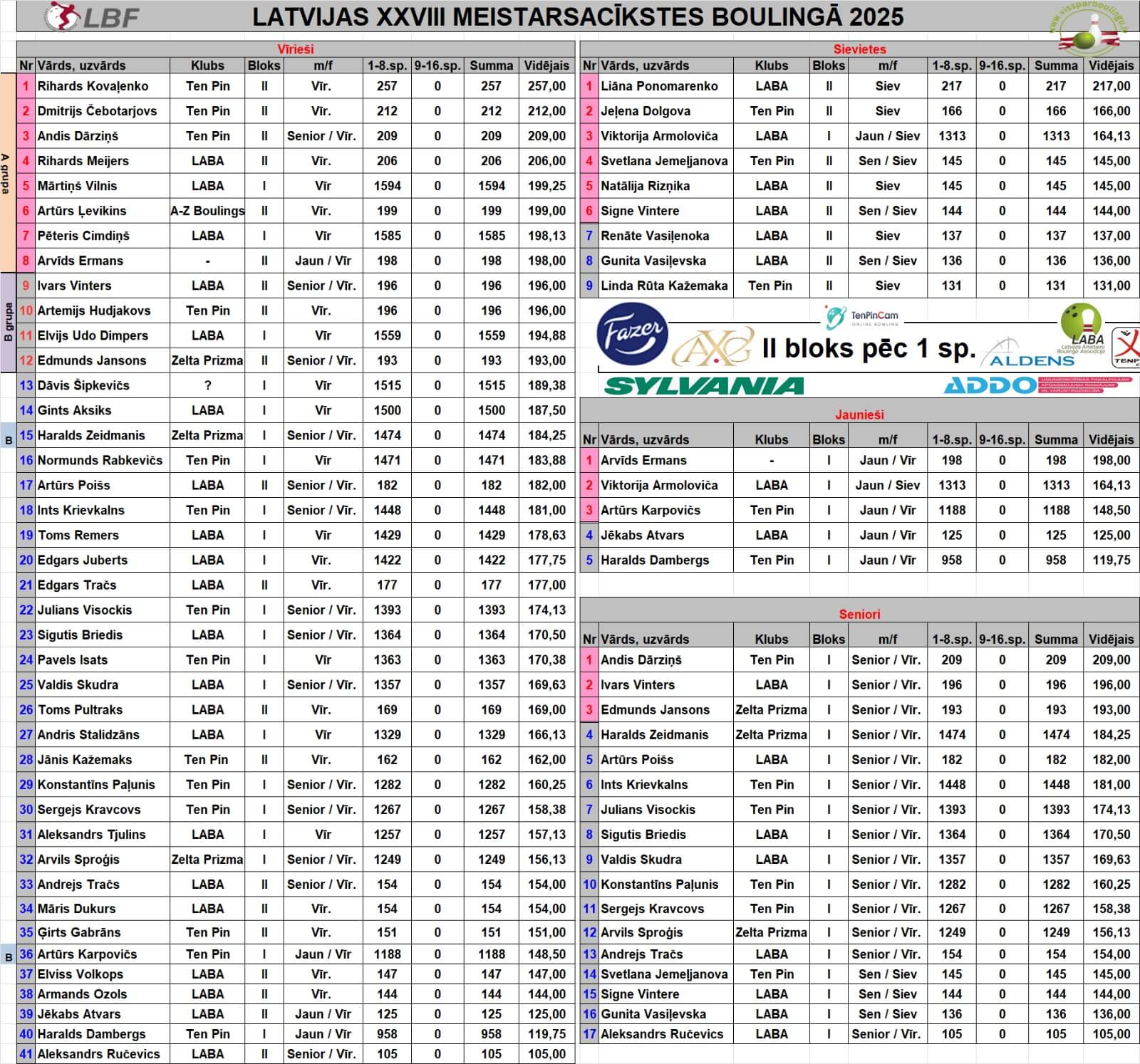Image resolution: width=1140 pixels, height=1064 pixels.
Task: Select the 'Sievietes' section heading
Action: (x=859, y=49)
